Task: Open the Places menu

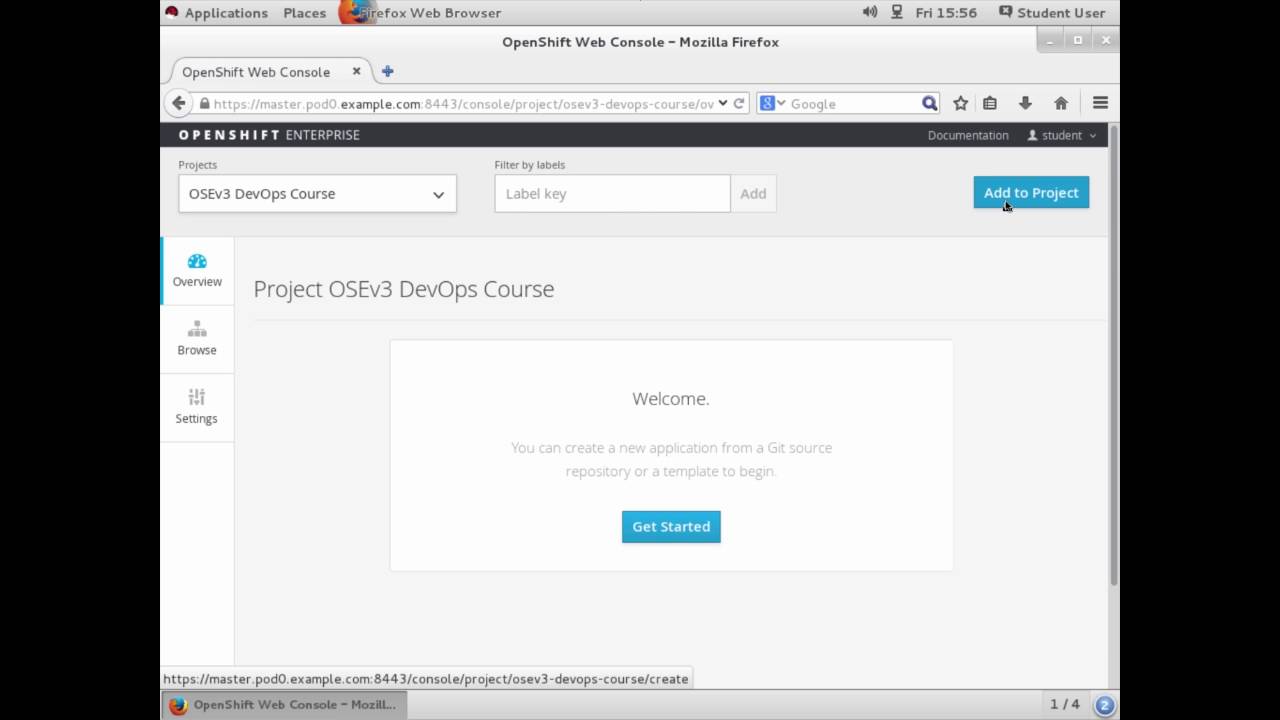Action: 304,12
